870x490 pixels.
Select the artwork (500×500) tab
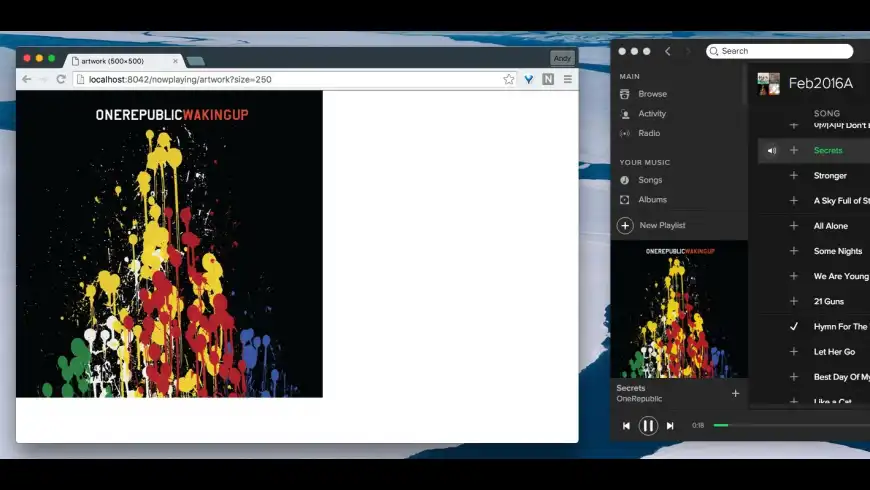[x=123, y=61]
